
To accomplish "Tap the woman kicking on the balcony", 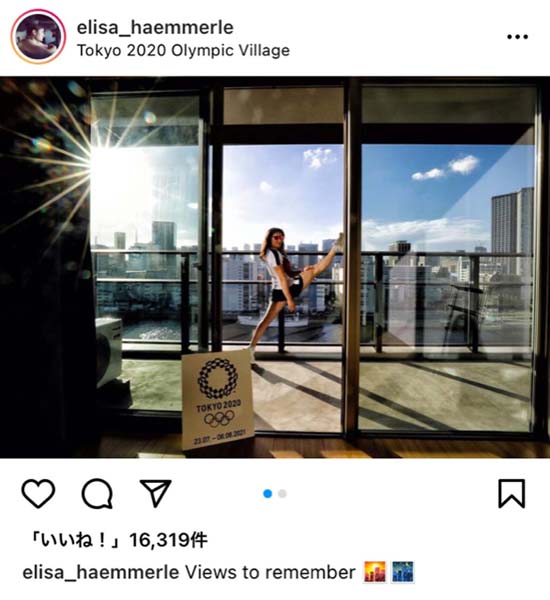I will (x=295, y=290).
